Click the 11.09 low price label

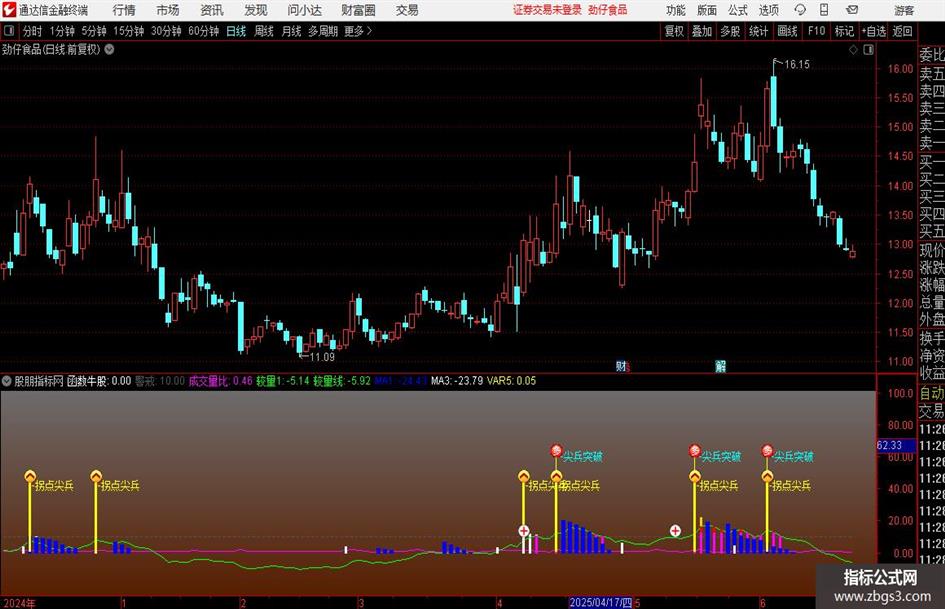point(322,357)
